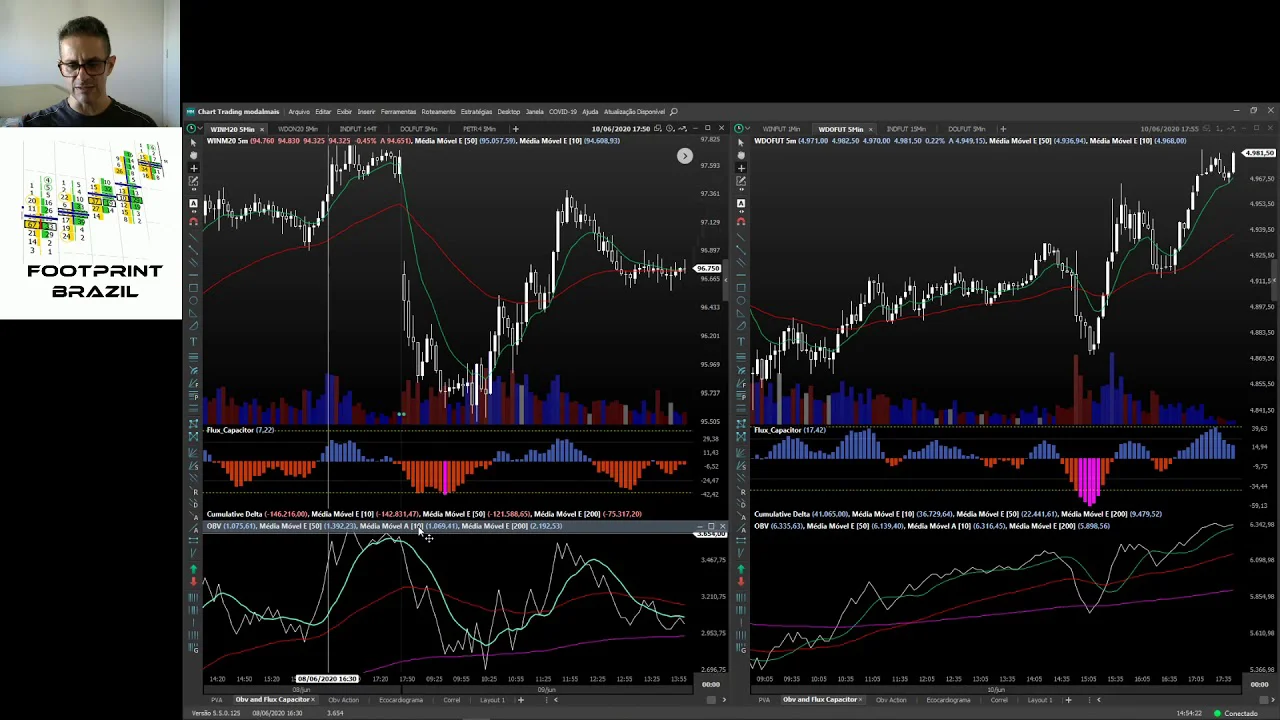Add a new chart tab after PETR4 5Min
This screenshot has width=1280, height=720.
click(516, 129)
